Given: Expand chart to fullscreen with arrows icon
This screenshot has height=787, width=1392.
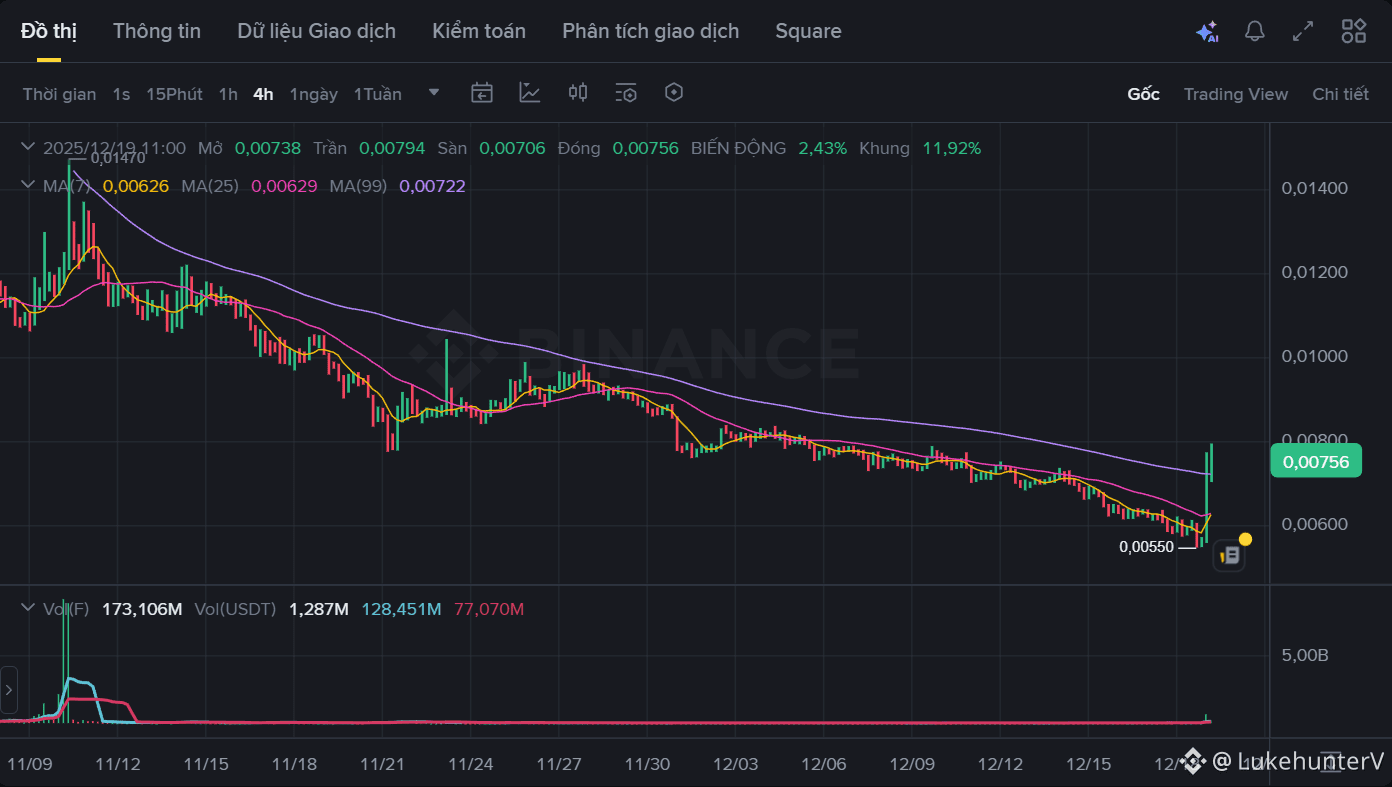Looking at the screenshot, I should click(x=1303, y=31).
